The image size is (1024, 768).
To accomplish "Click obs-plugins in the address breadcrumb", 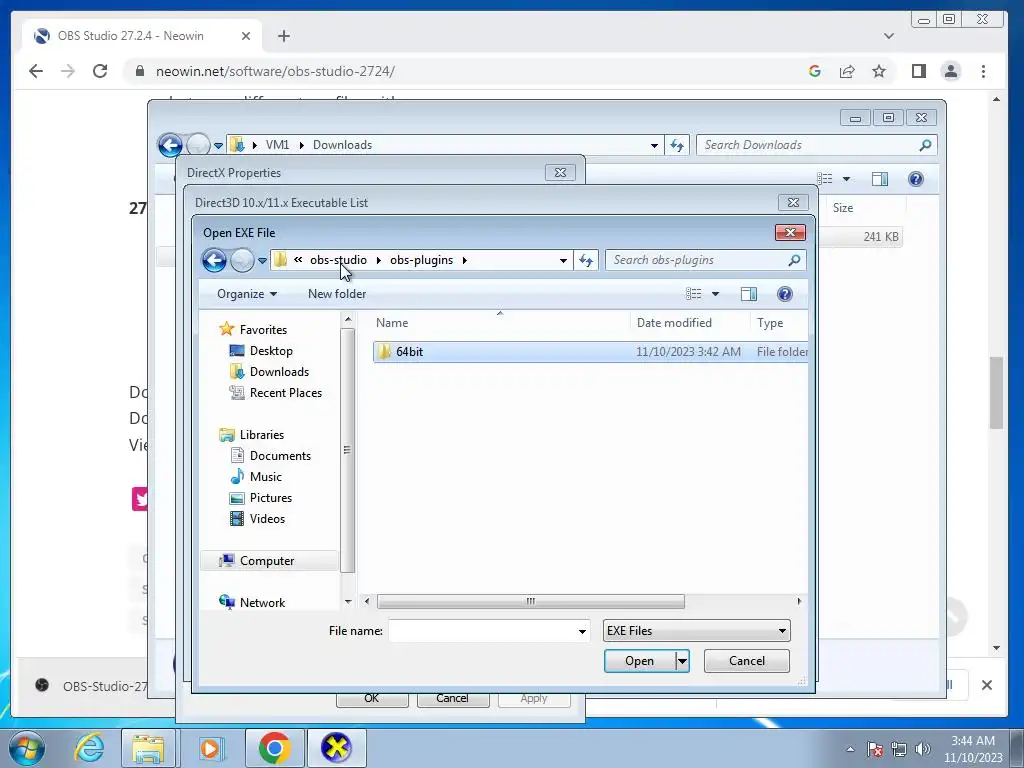I will coord(421,260).
